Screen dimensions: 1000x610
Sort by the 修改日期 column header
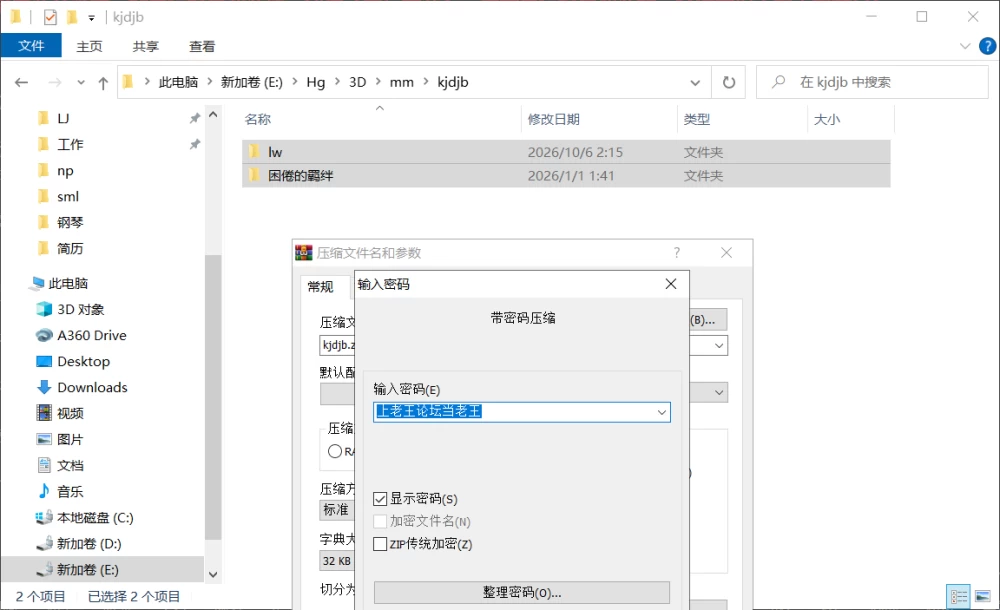(x=554, y=119)
